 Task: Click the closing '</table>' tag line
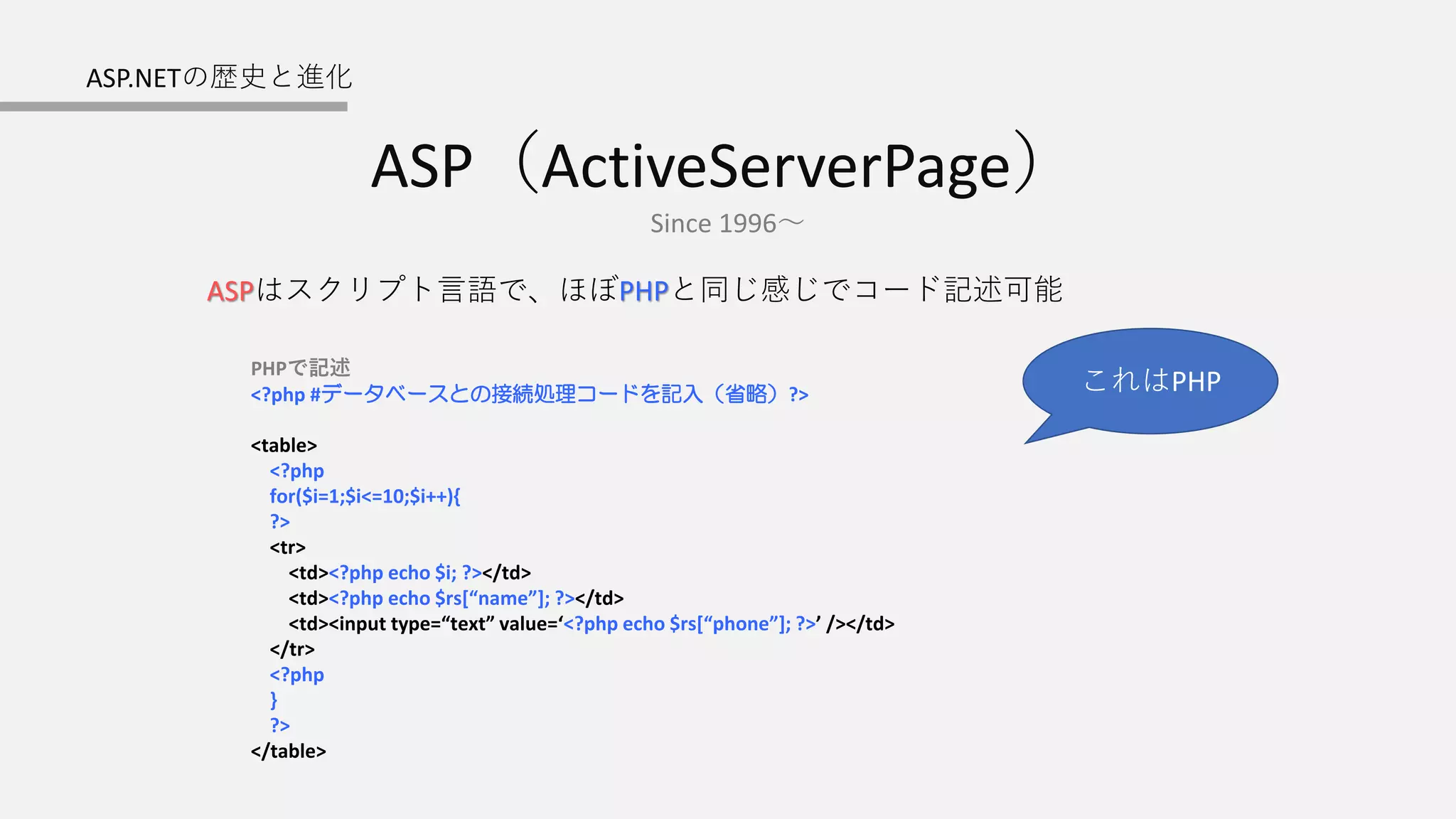point(288,751)
